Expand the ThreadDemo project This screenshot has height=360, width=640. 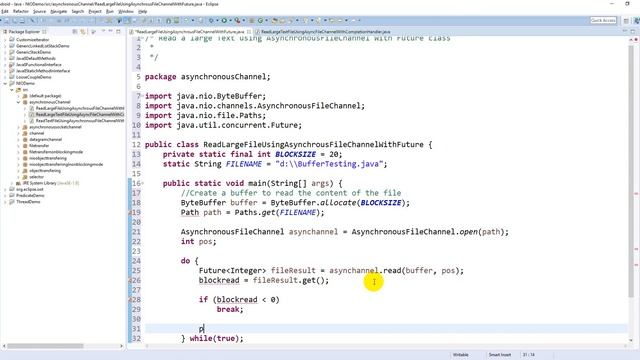(5, 202)
